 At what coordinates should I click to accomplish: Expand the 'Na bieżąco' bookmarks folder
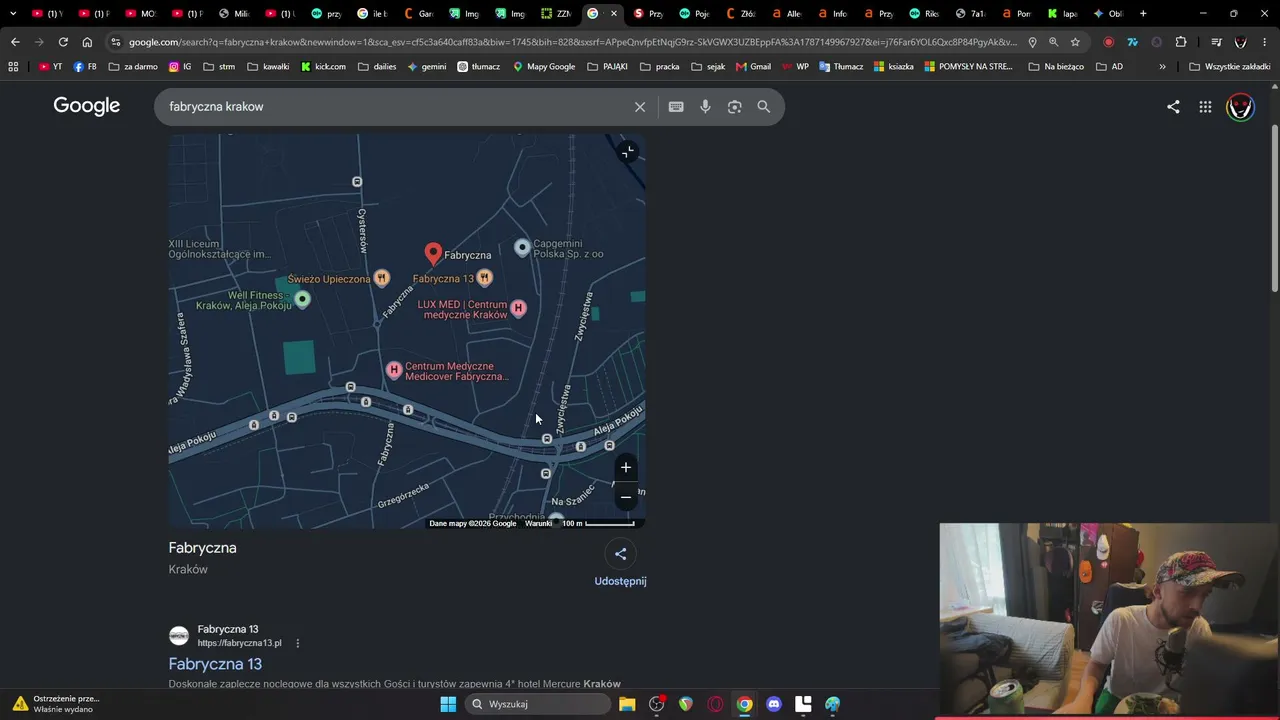click(1056, 67)
